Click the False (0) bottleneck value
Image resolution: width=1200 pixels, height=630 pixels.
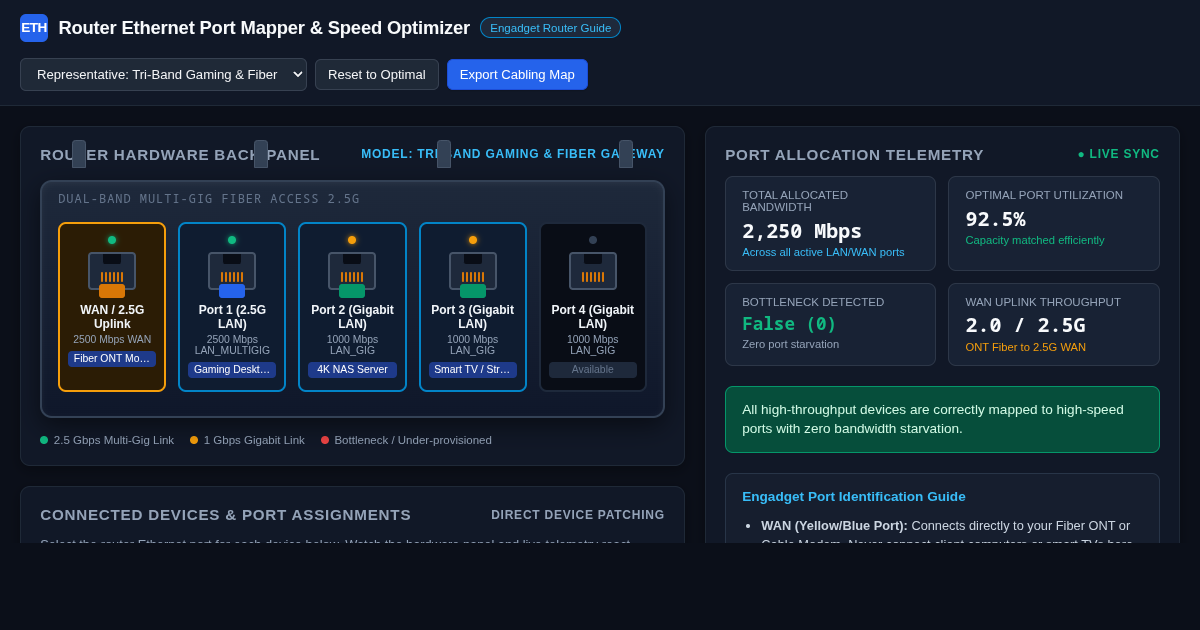click(789, 324)
